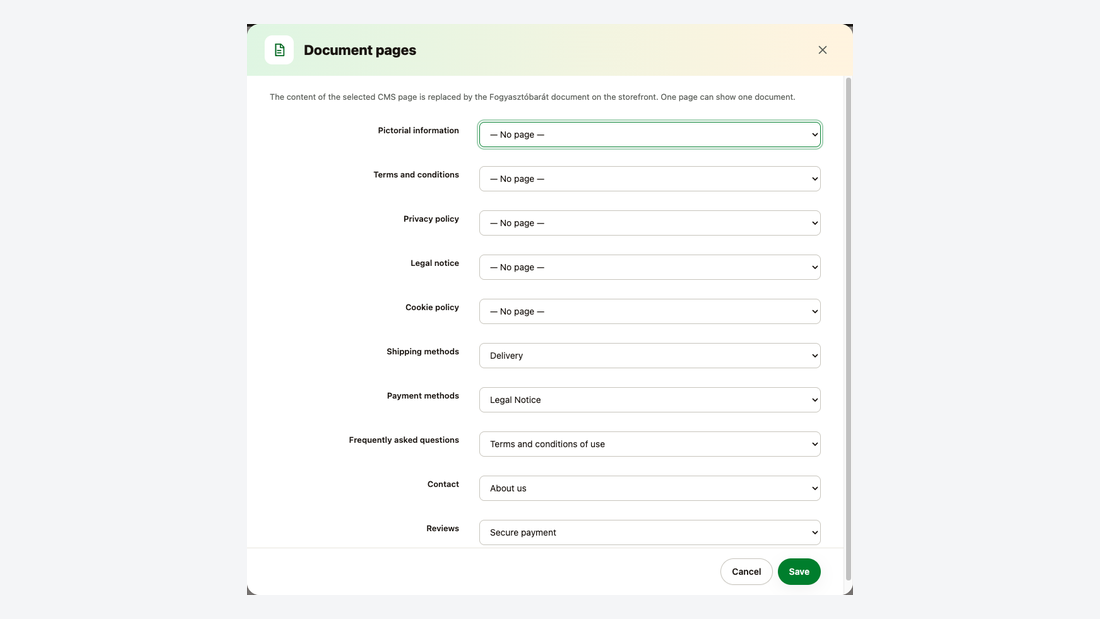Click the Payment methods label

[423, 396]
